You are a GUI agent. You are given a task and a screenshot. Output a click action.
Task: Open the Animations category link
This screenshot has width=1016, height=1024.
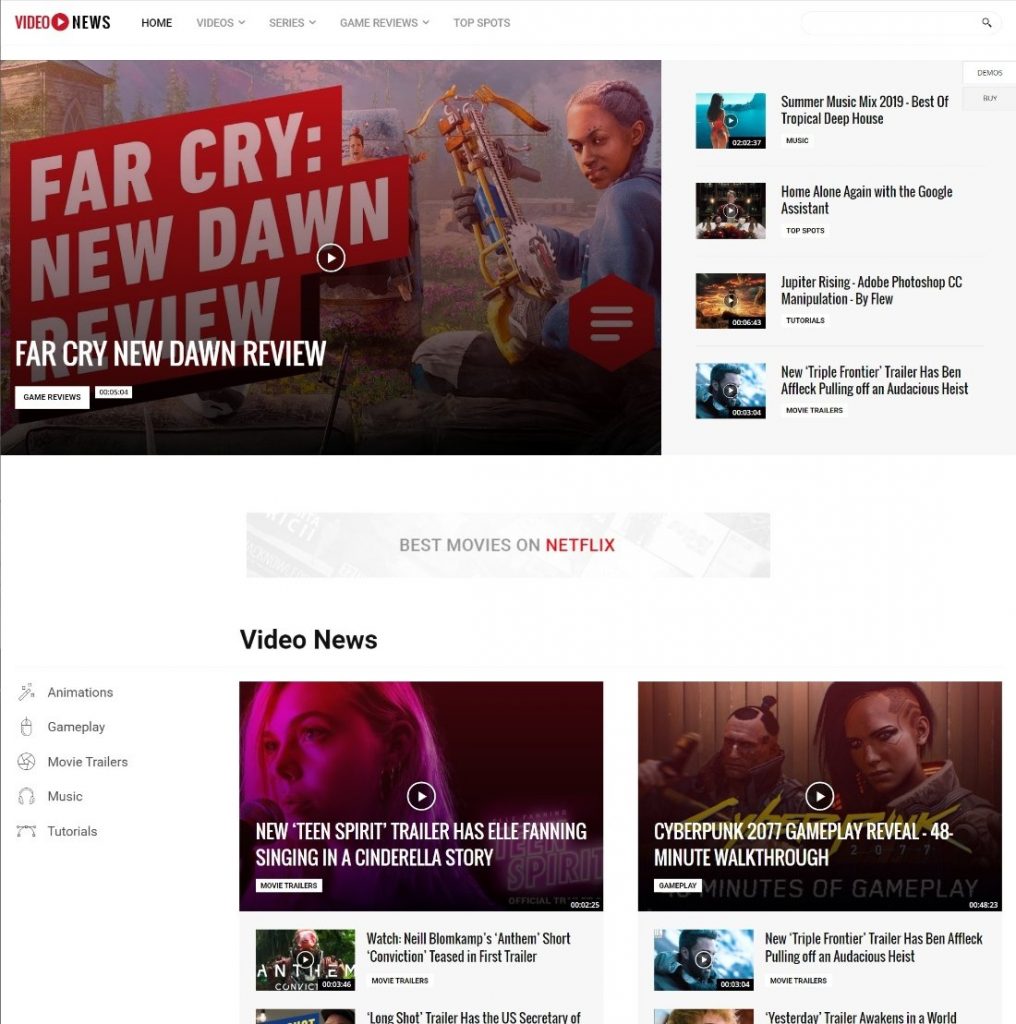pos(80,692)
